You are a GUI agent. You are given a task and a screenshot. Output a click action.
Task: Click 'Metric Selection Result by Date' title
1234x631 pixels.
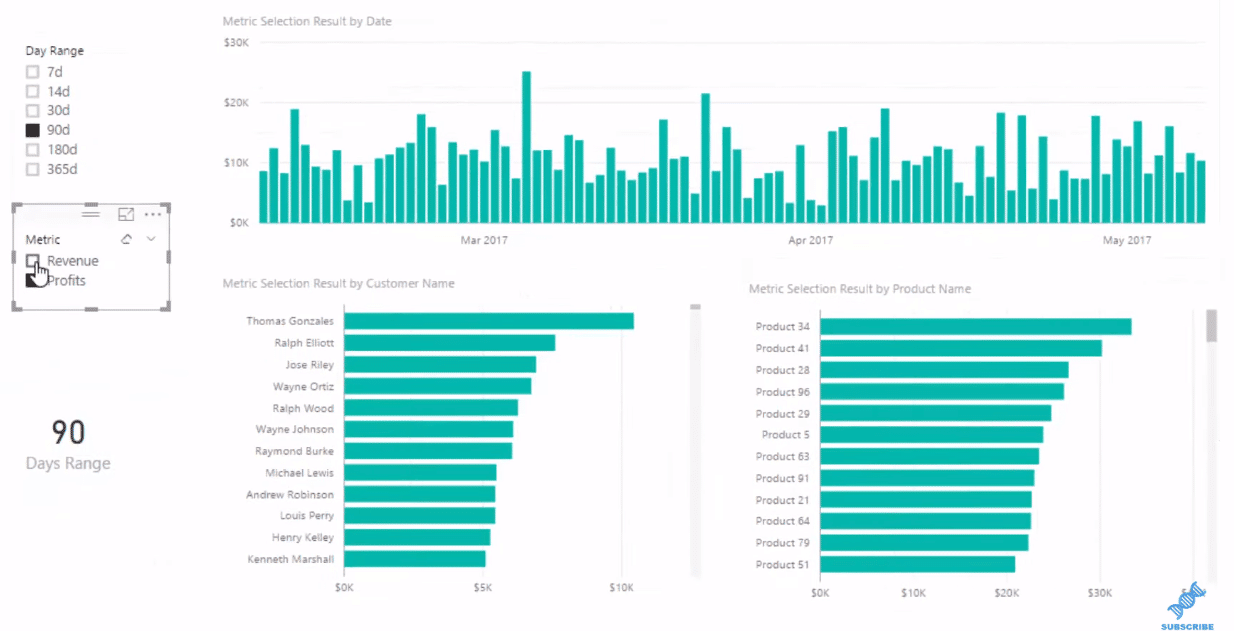coord(307,21)
